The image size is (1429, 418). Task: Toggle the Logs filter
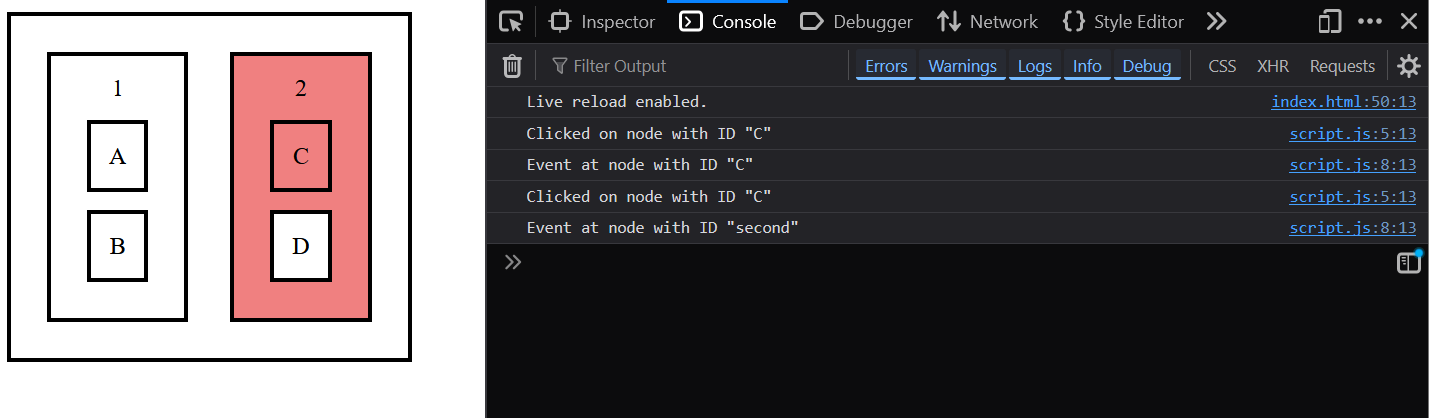click(1034, 66)
